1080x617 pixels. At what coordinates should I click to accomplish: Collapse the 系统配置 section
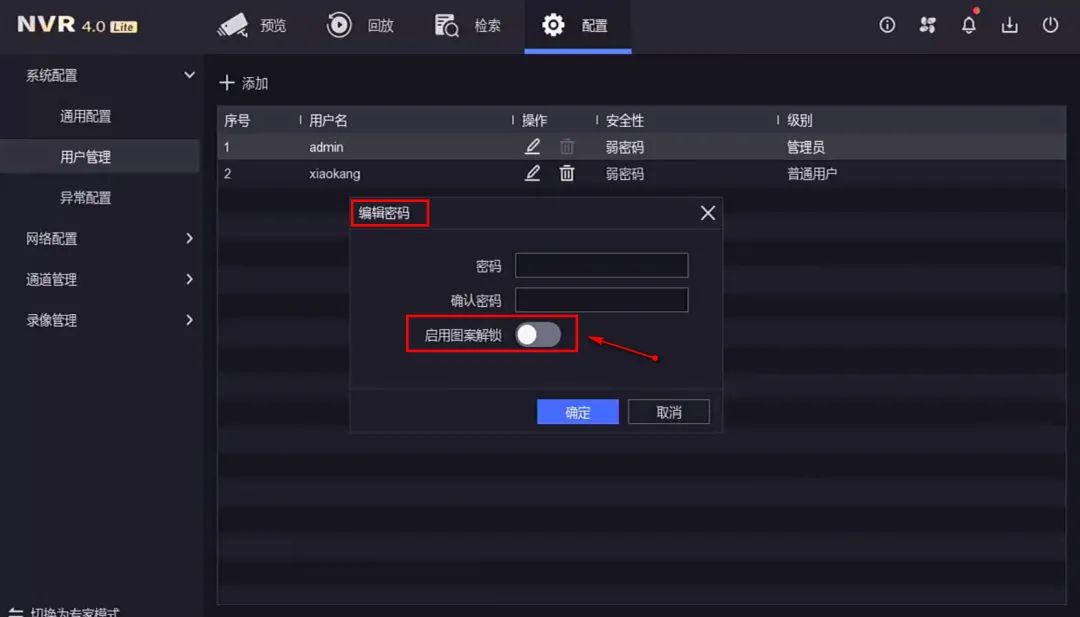[x=189, y=75]
